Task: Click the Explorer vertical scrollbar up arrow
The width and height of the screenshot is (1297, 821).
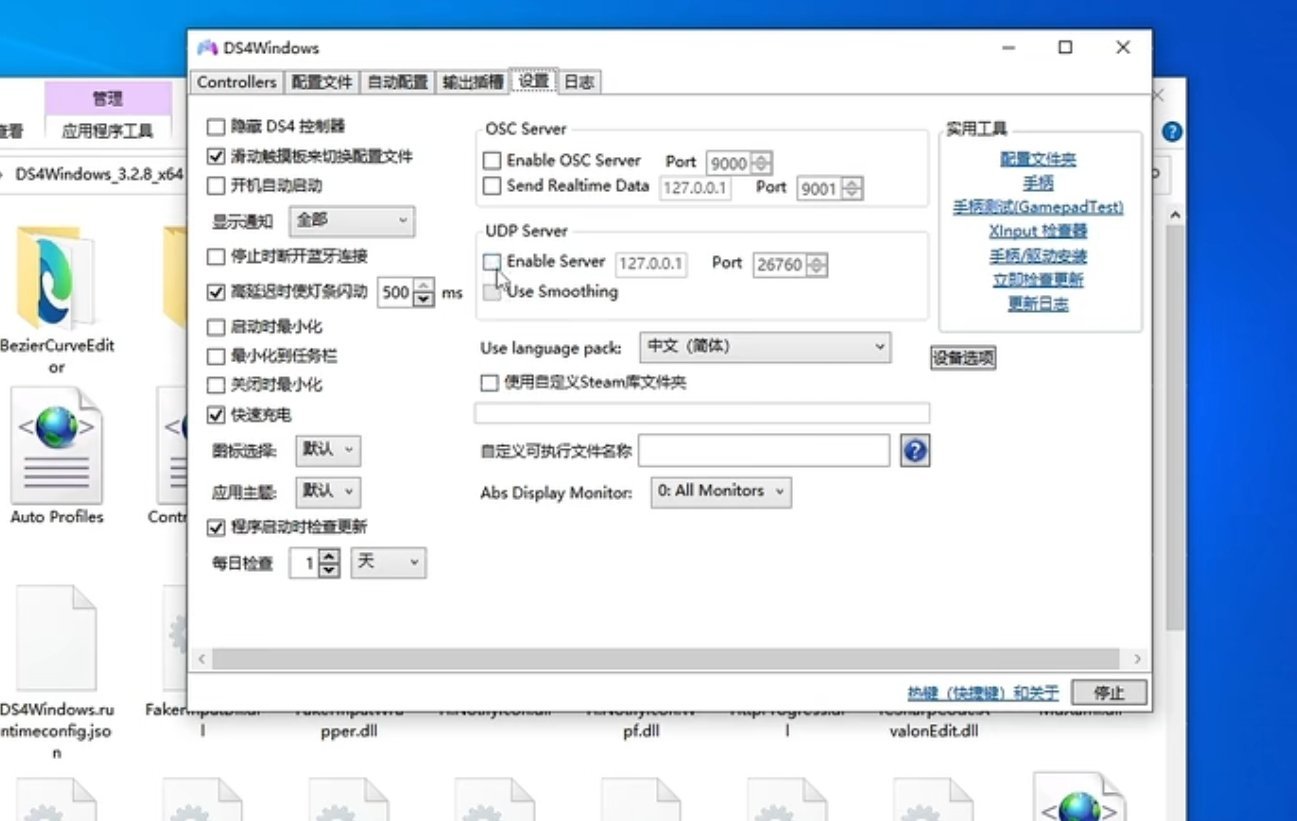Action: click(x=1175, y=215)
